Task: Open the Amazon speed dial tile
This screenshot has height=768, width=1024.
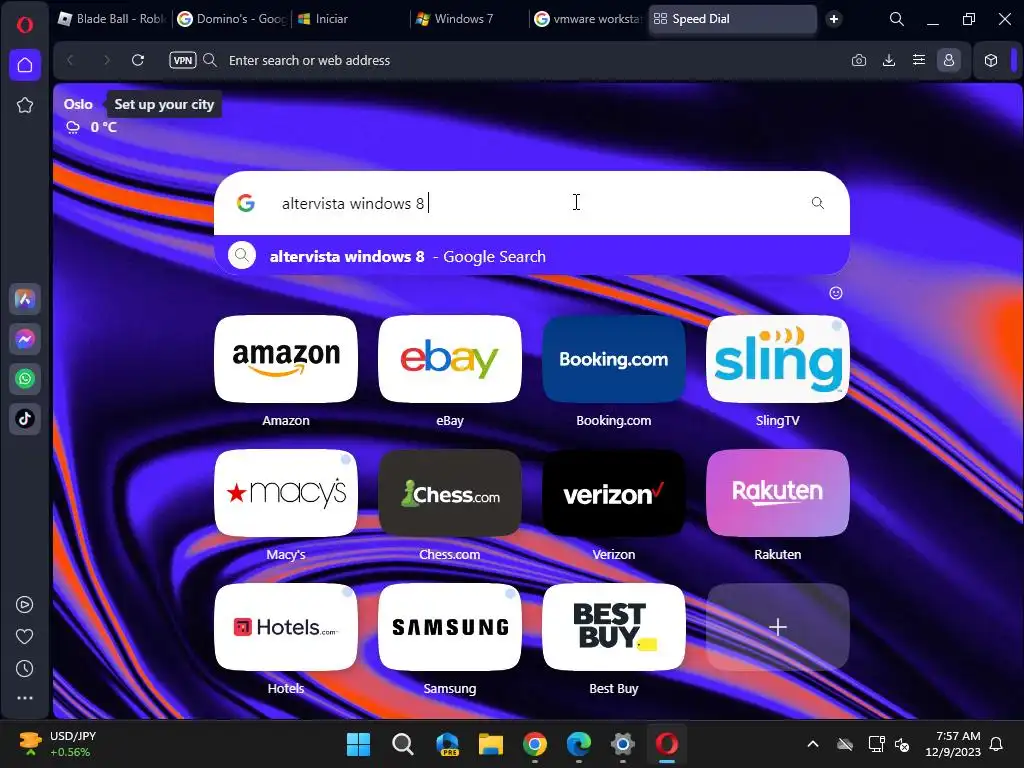Action: coord(286,359)
